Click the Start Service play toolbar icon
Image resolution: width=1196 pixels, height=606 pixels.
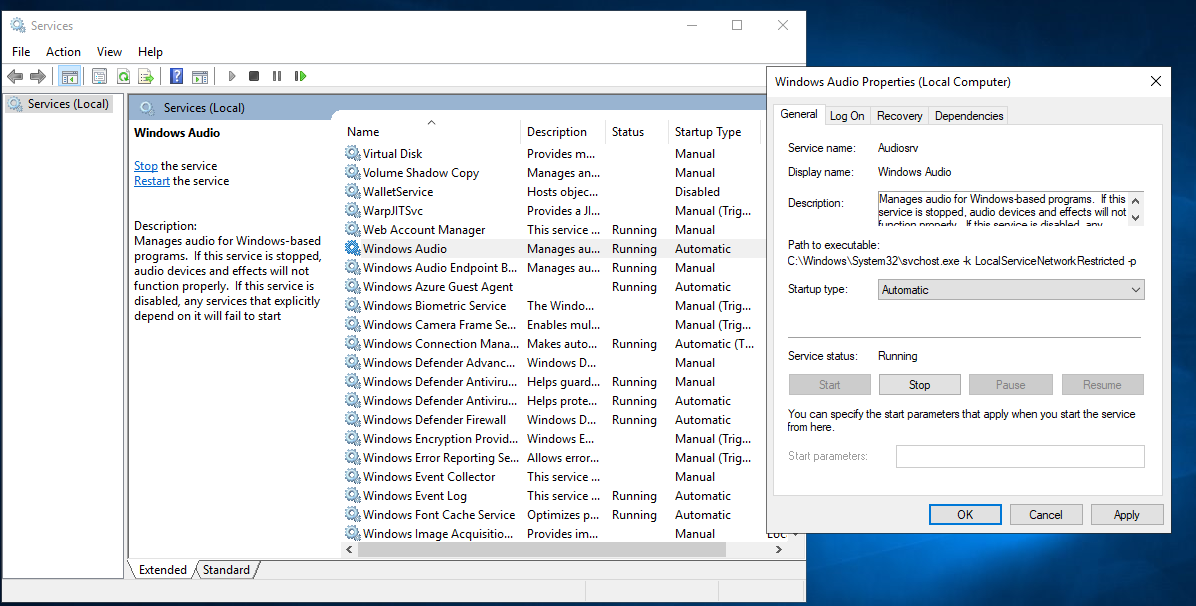pos(232,76)
